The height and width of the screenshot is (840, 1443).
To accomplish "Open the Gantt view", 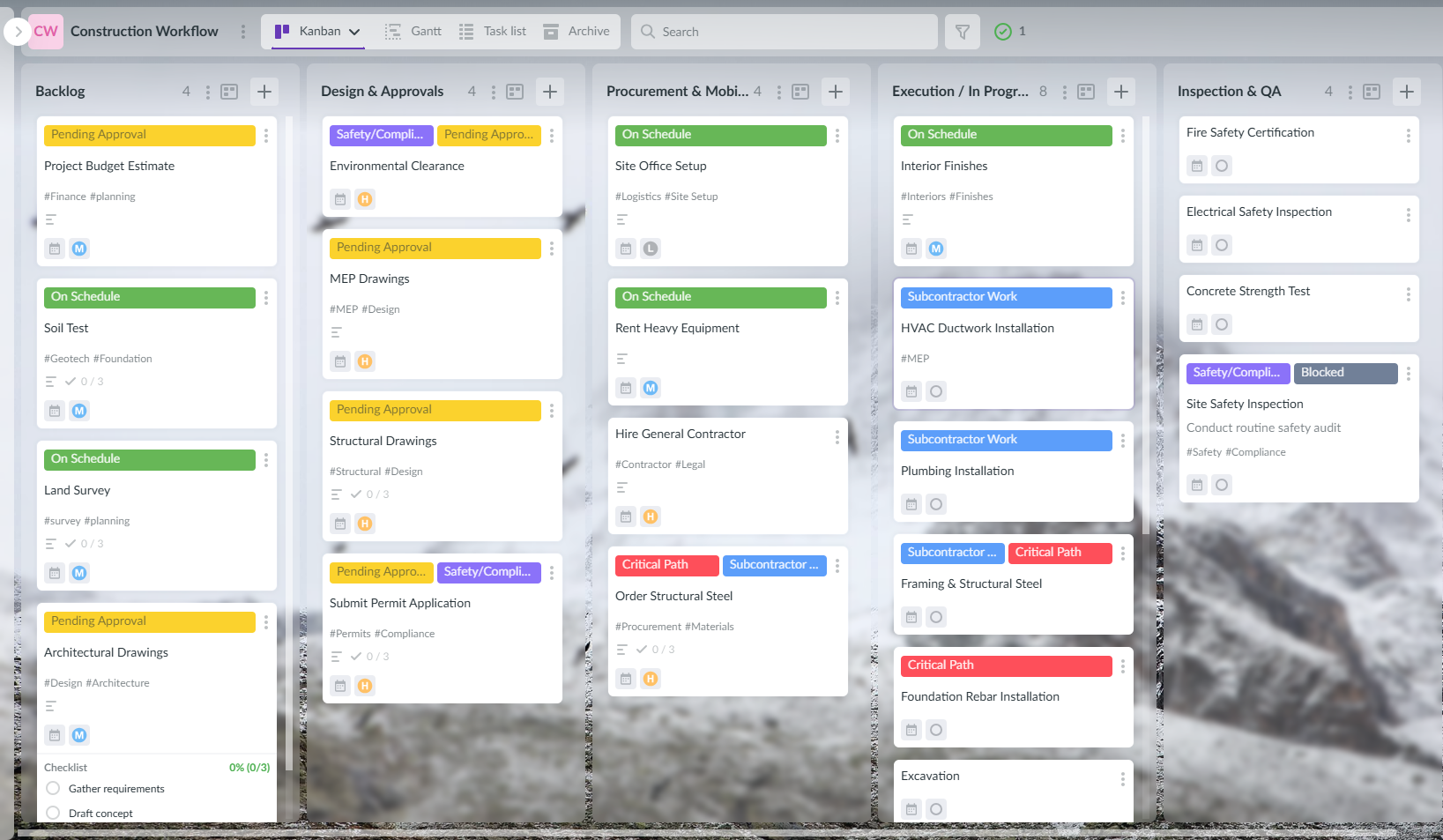I will [412, 31].
